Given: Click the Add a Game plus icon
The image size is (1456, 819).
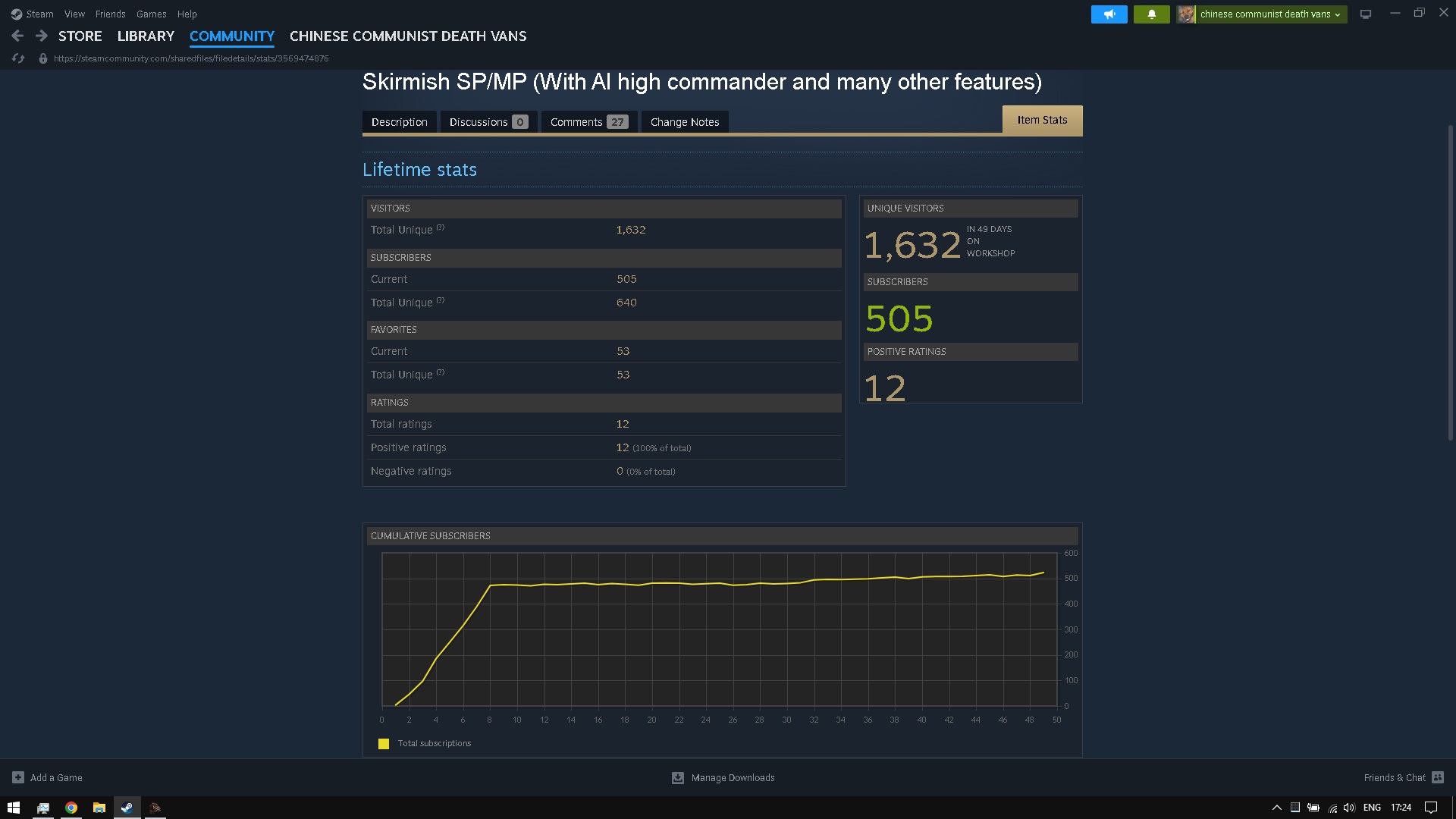Looking at the screenshot, I should [x=18, y=777].
